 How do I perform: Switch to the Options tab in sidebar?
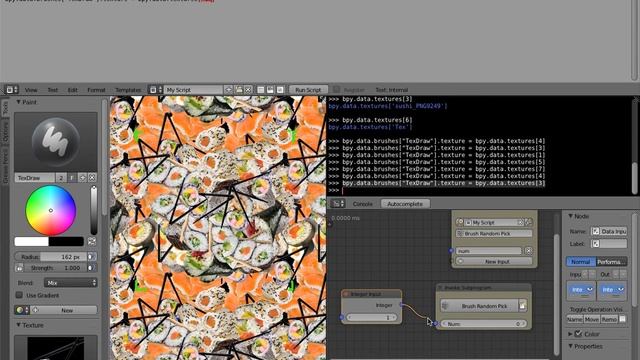pyautogui.click(x=5, y=131)
